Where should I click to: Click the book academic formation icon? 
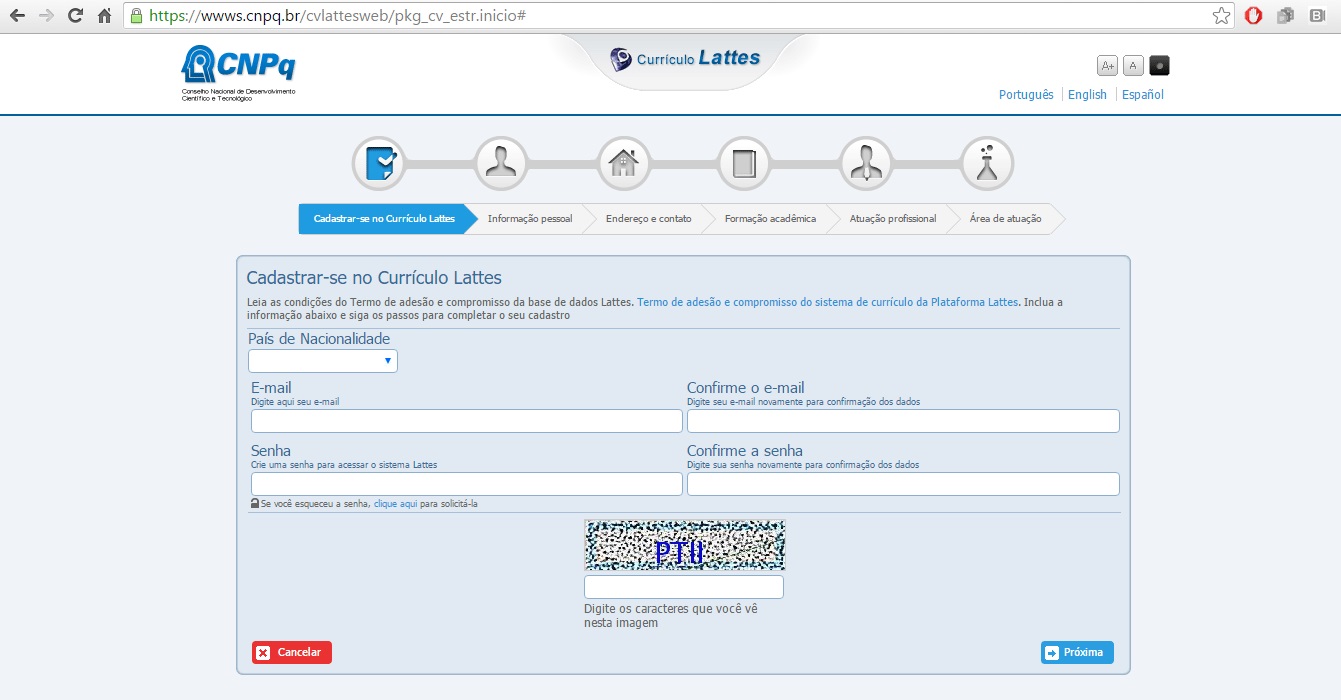(744, 163)
